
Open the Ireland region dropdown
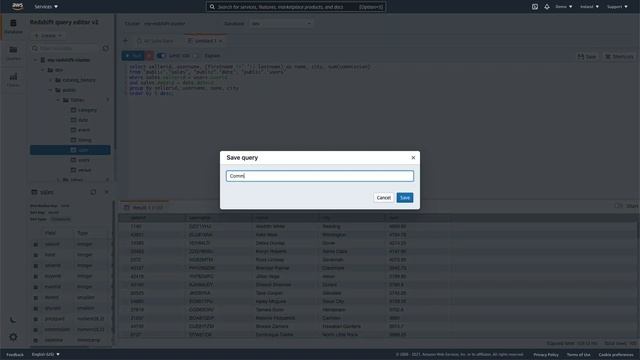589,7
